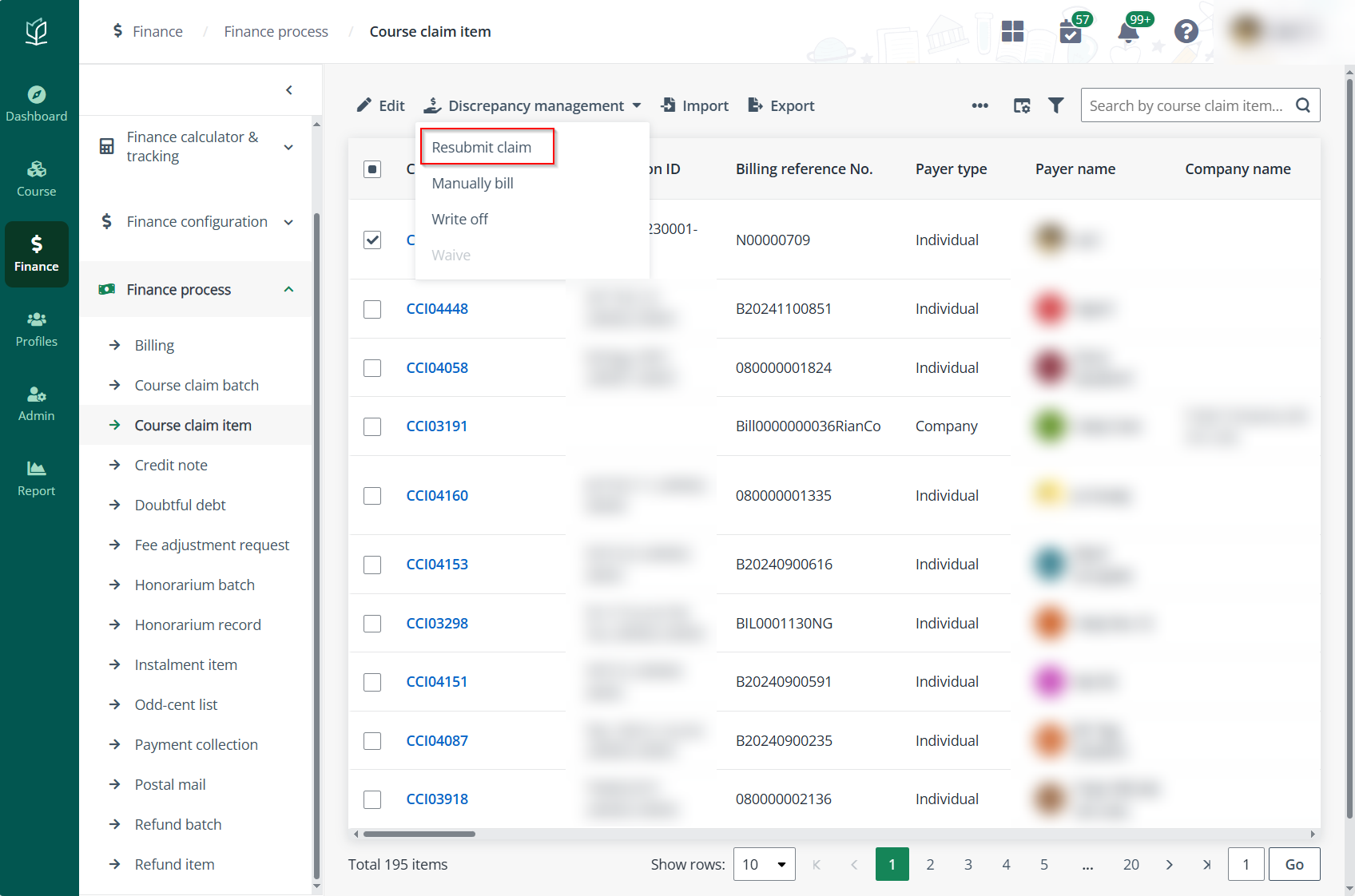
Task: Open the filter funnel icon
Action: click(1056, 105)
